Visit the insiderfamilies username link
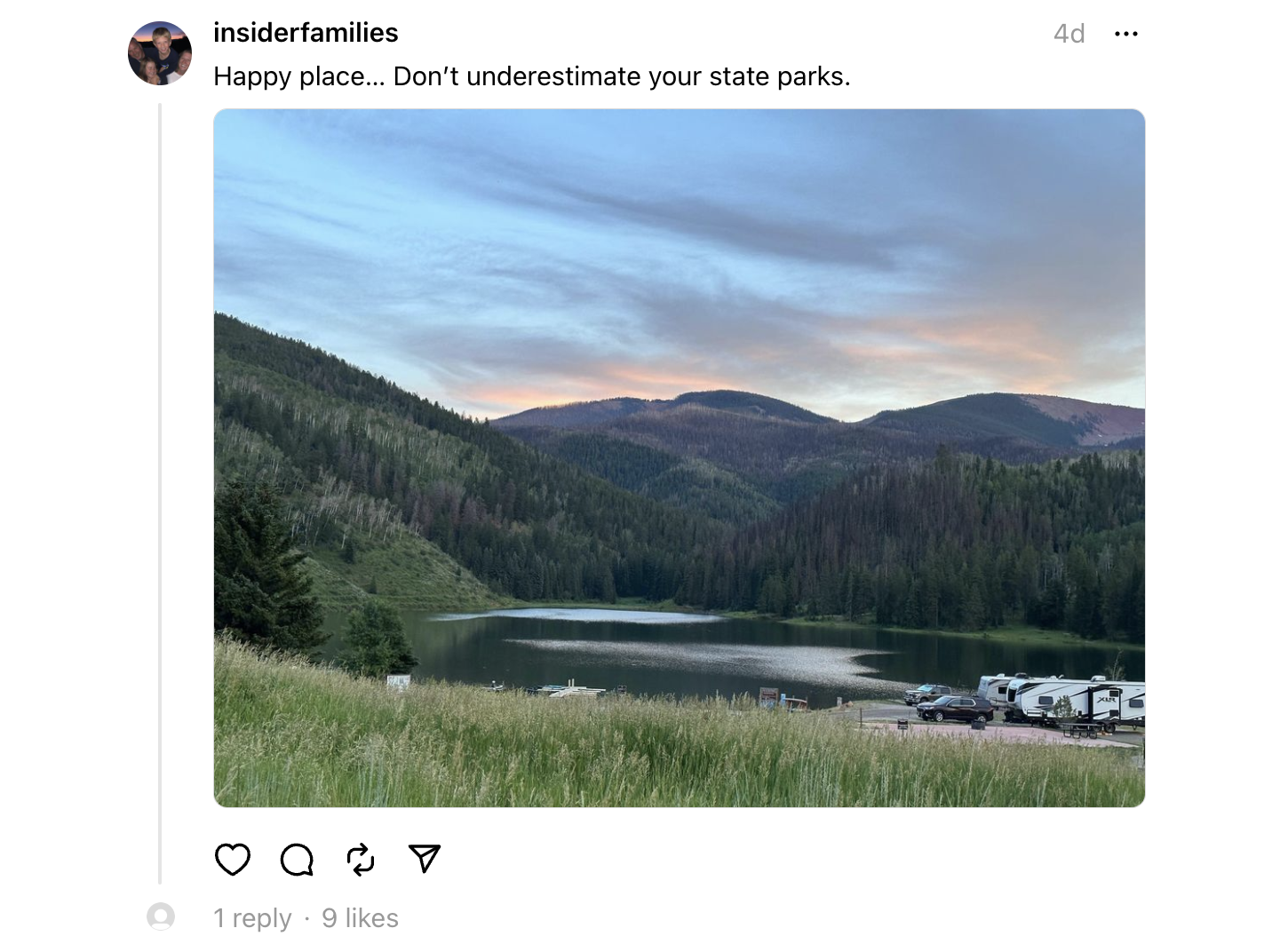The height and width of the screenshot is (952, 1288). point(306,33)
